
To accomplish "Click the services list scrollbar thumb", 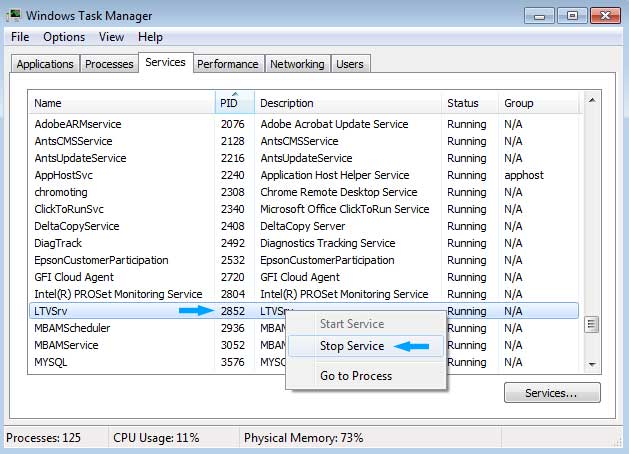I will [x=592, y=324].
